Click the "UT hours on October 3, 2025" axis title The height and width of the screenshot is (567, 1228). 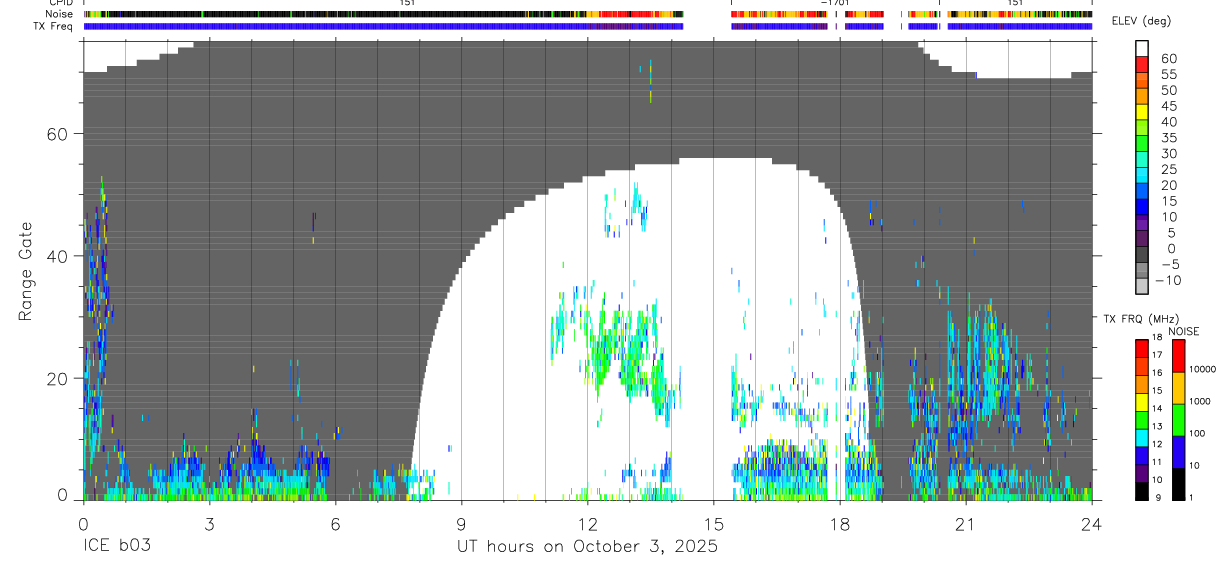pos(587,547)
